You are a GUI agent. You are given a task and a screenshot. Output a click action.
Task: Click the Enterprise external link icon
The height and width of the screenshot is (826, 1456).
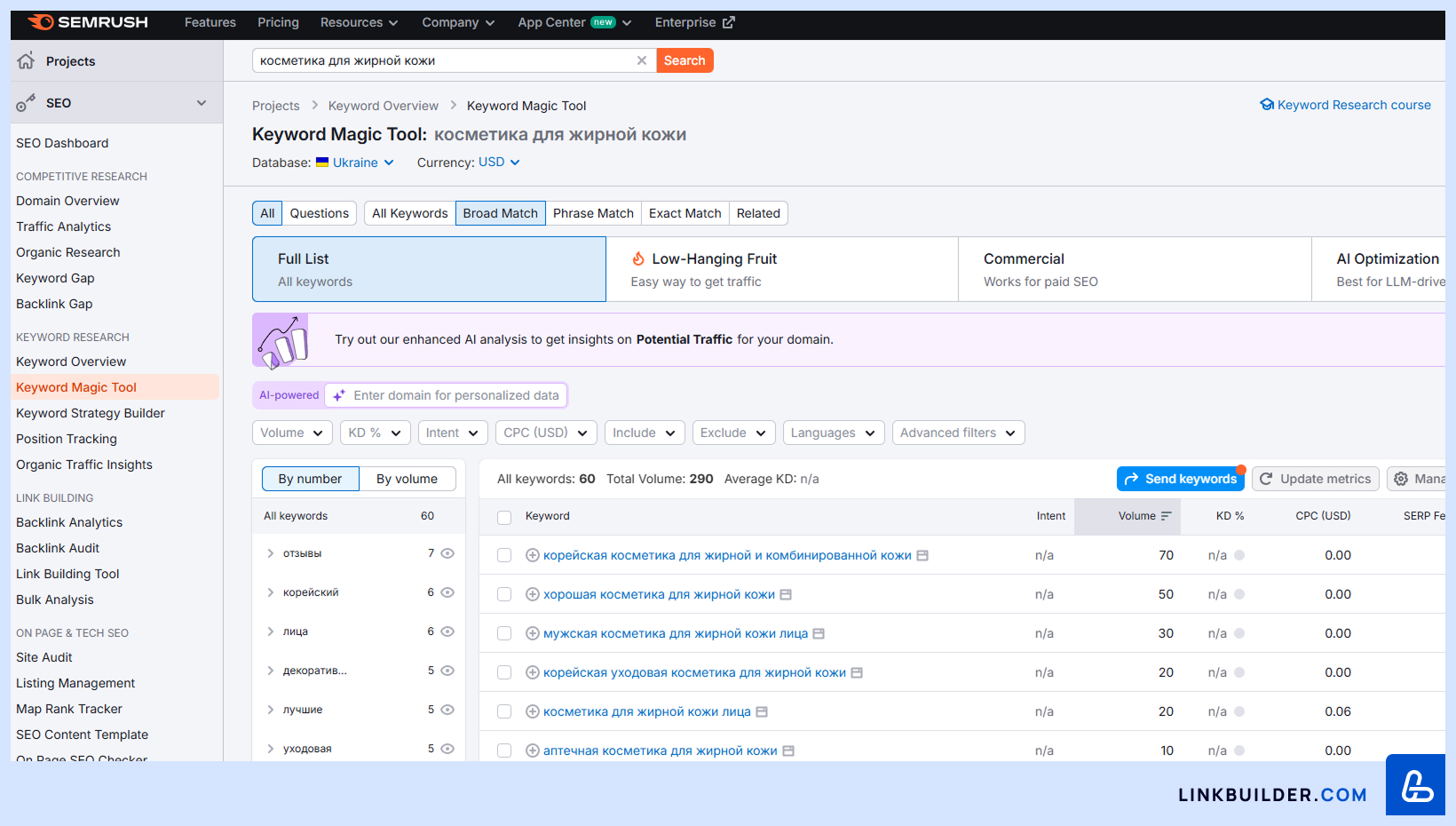[x=729, y=22]
